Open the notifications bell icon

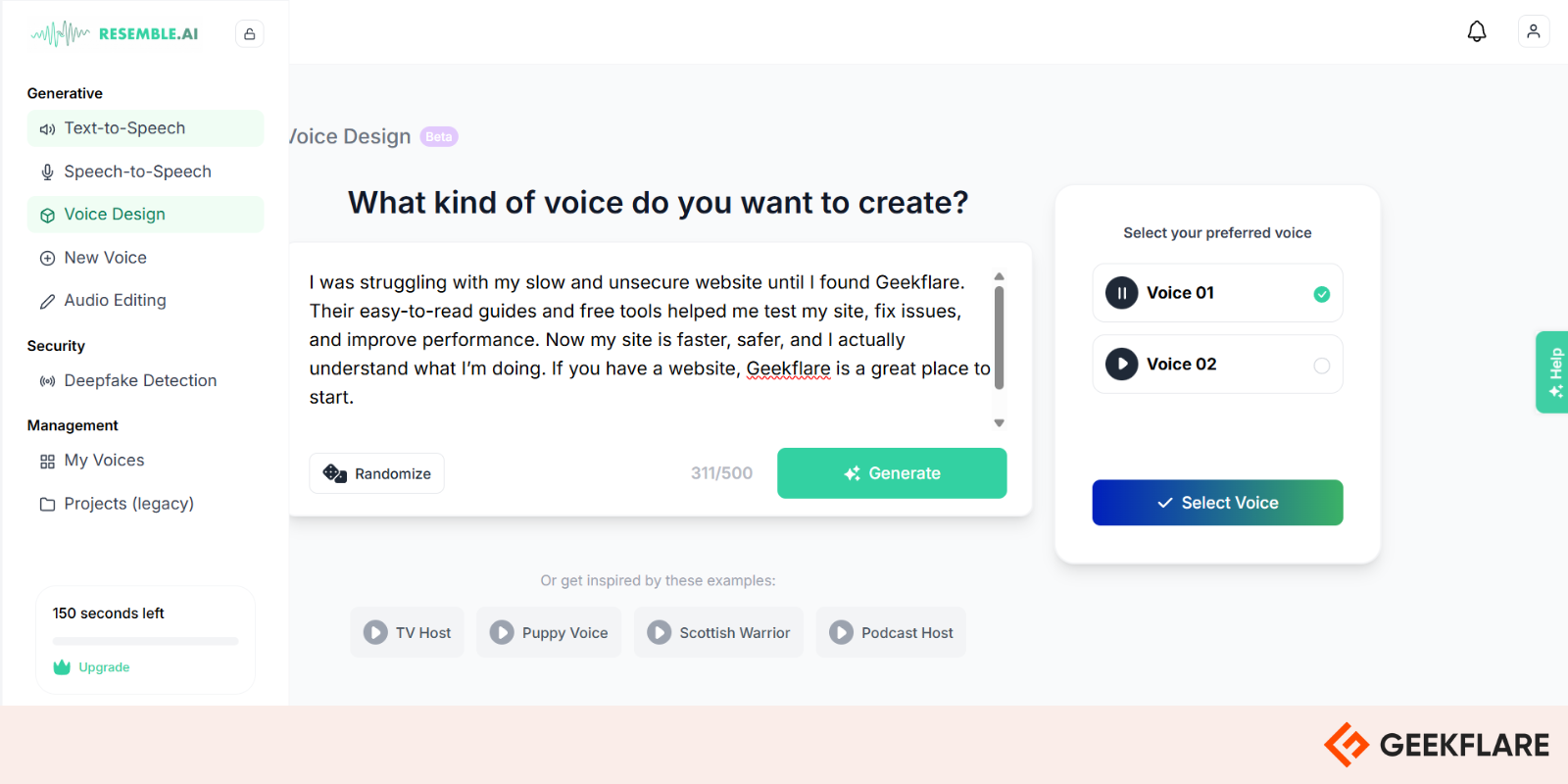click(1477, 31)
